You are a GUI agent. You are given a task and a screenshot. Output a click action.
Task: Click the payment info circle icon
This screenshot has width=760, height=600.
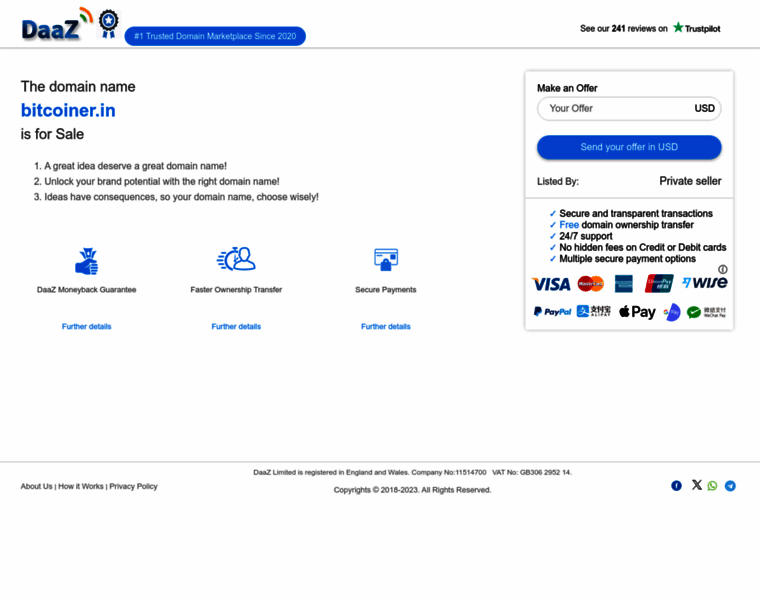click(x=722, y=269)
